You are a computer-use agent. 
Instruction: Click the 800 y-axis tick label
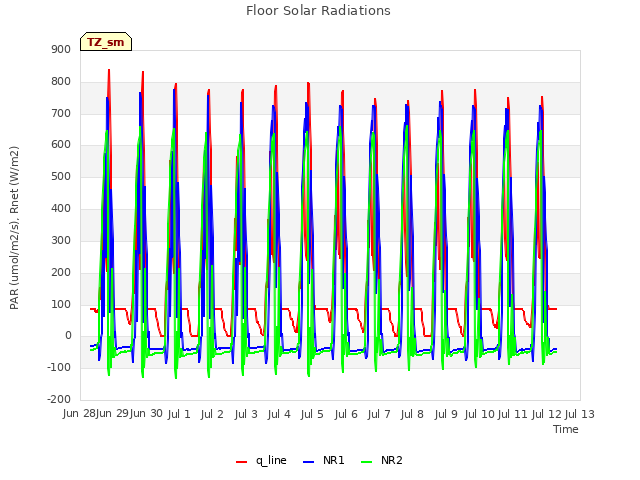coord(61,81)
